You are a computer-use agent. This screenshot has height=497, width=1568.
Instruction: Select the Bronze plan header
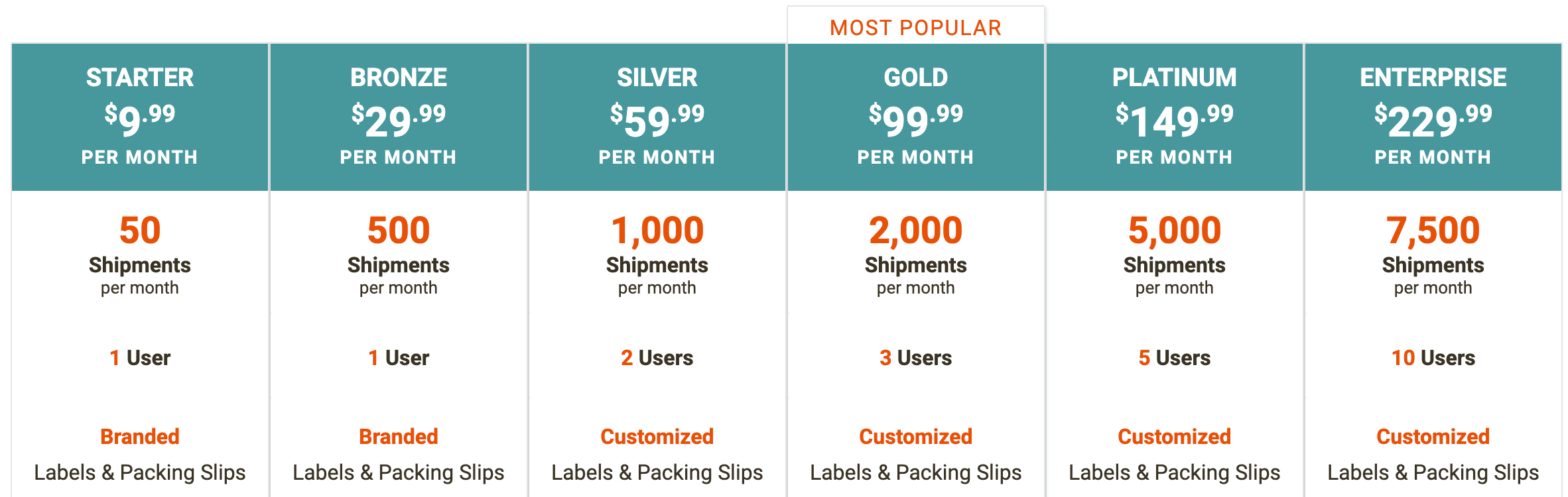[399, 117]
